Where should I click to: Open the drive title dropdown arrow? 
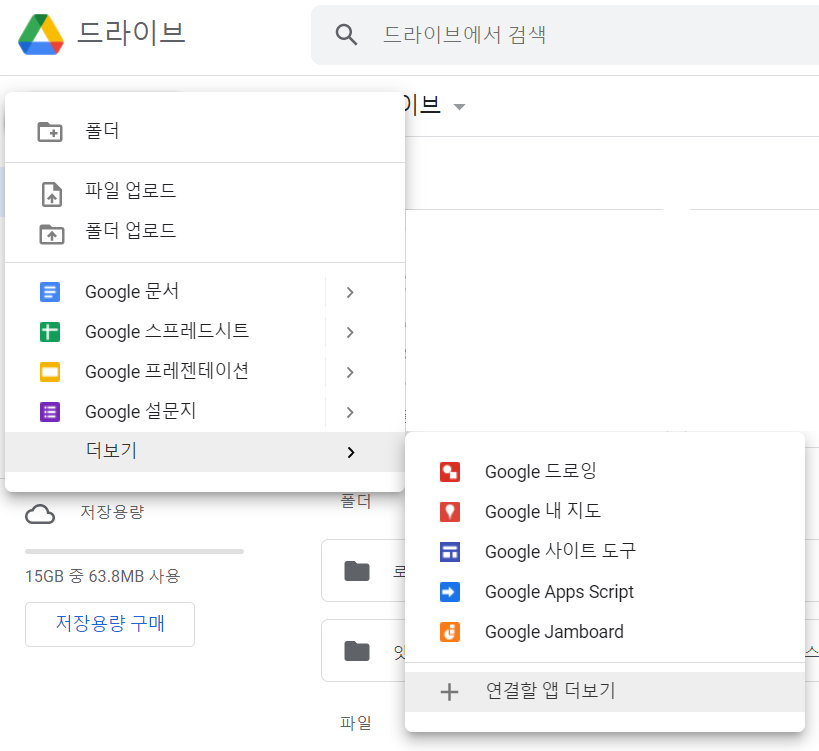[x=459, y=107]
